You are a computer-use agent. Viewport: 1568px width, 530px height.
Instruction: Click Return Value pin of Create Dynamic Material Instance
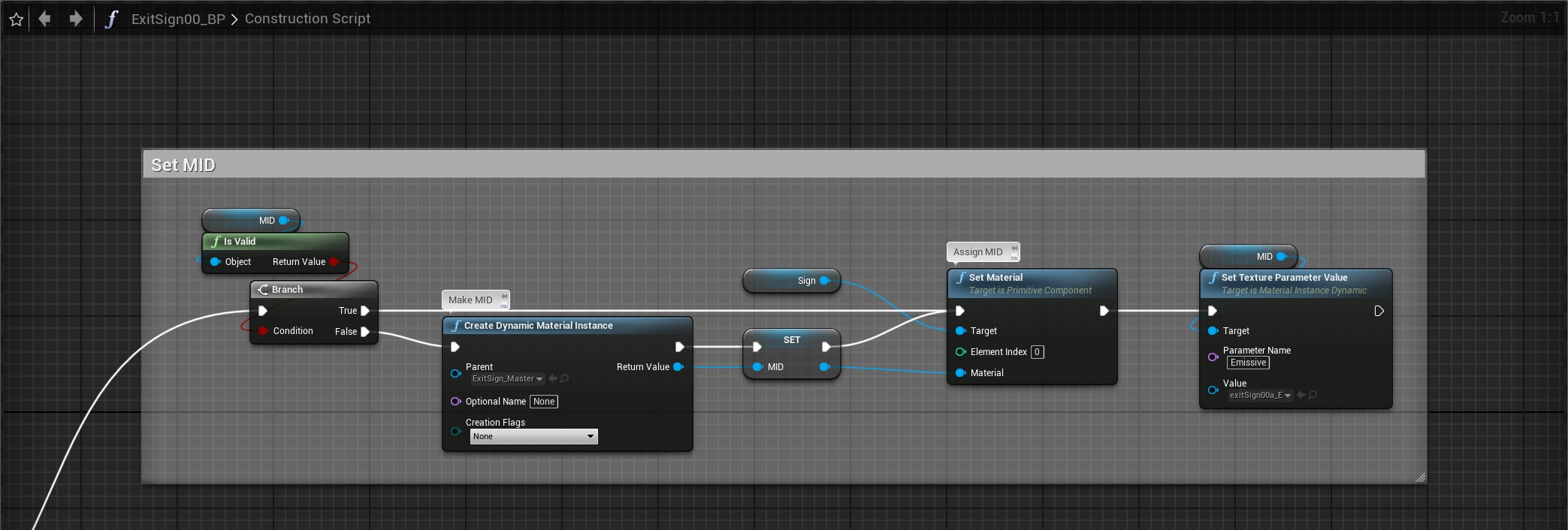coord(678,367)
